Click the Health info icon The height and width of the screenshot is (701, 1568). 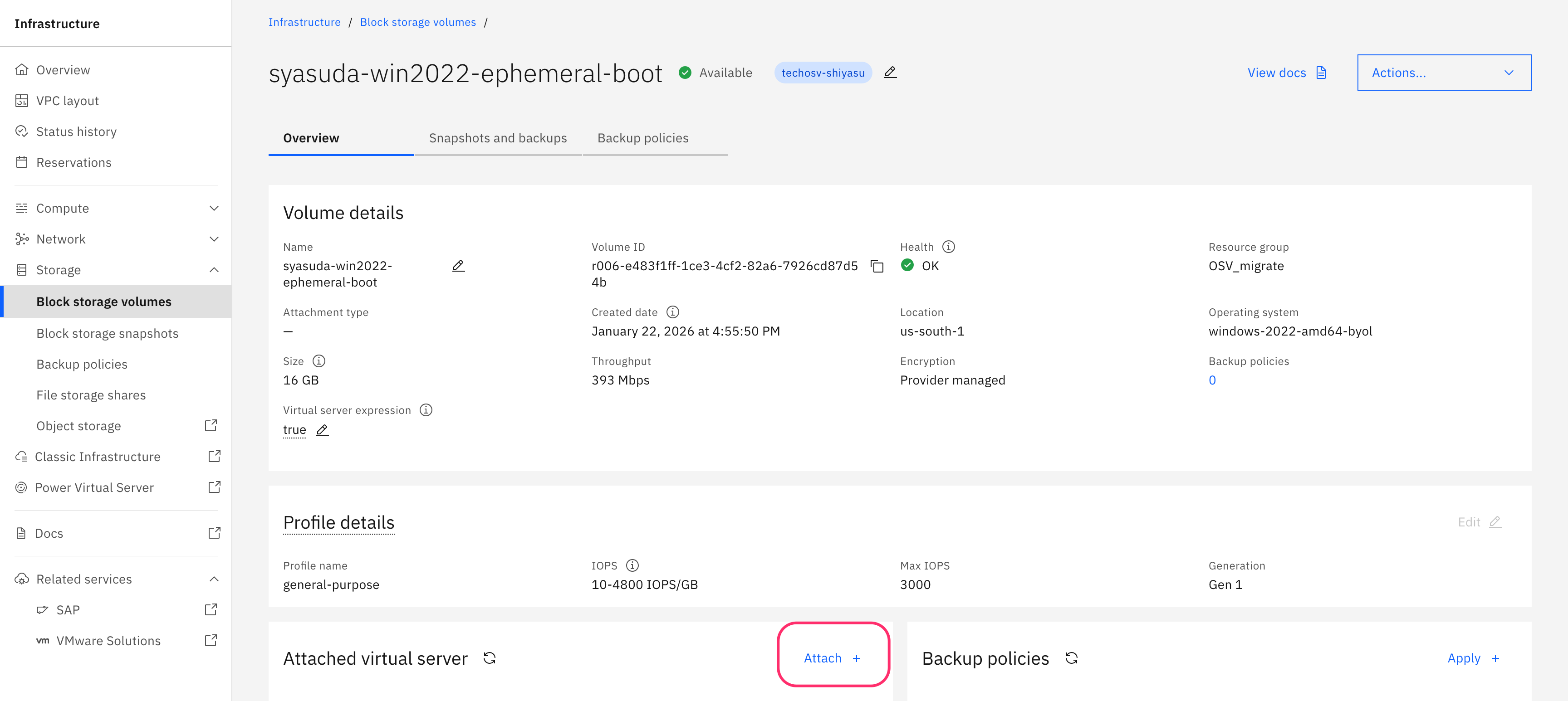[948, 247]
